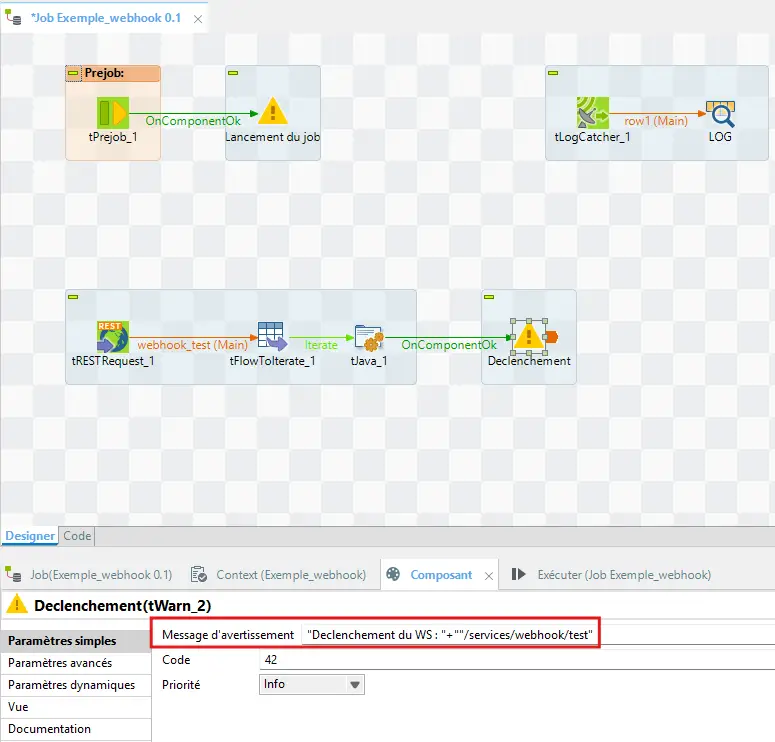
Task: Switch to the Code tab
Action: 77,536
